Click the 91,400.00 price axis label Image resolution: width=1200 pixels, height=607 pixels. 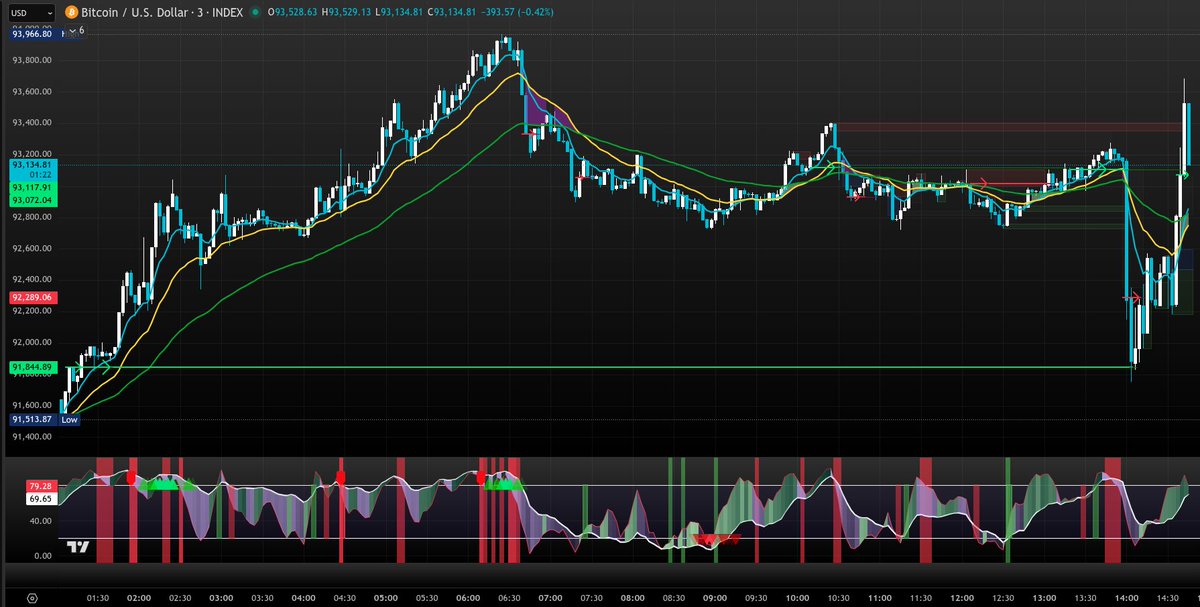point(31,436)
